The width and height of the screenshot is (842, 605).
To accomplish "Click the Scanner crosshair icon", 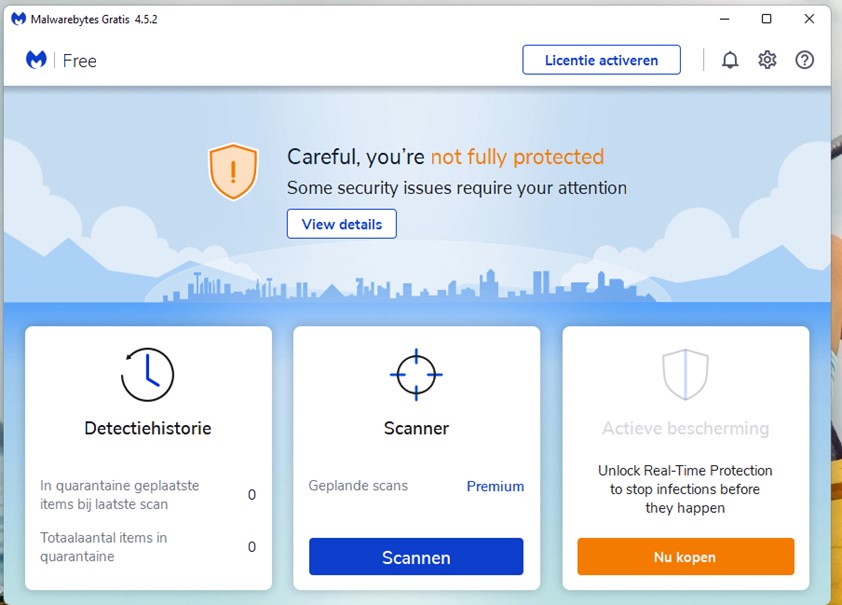I will point(416,375).
